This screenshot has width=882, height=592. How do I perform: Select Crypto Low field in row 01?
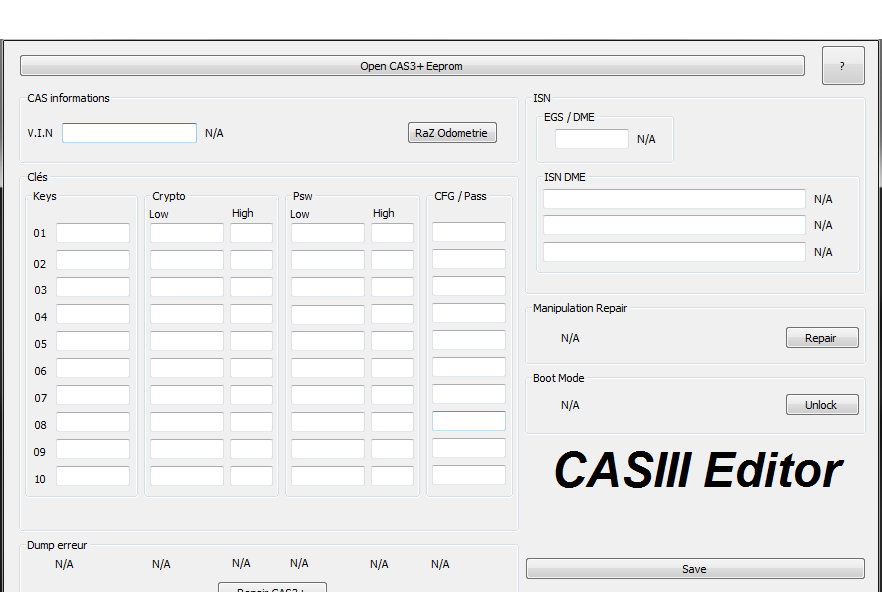pos(187,233)
